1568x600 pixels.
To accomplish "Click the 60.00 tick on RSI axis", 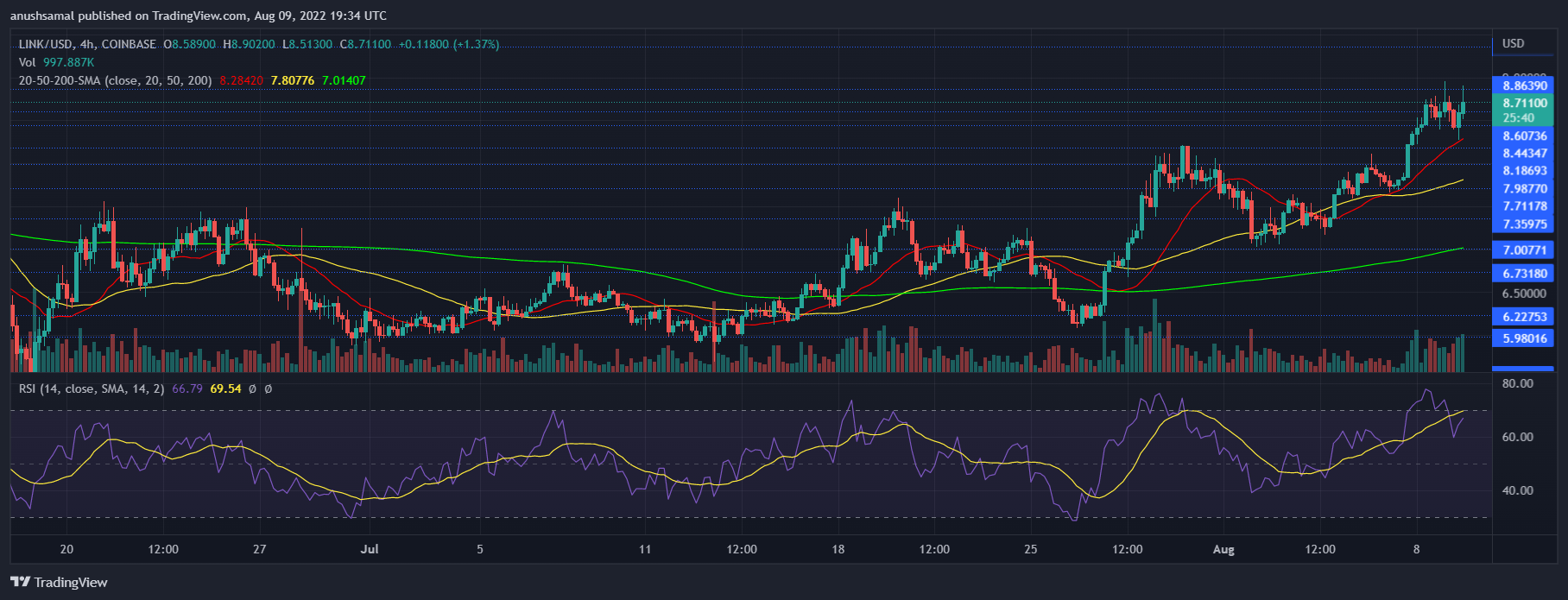I will (x=1517, y=437).
